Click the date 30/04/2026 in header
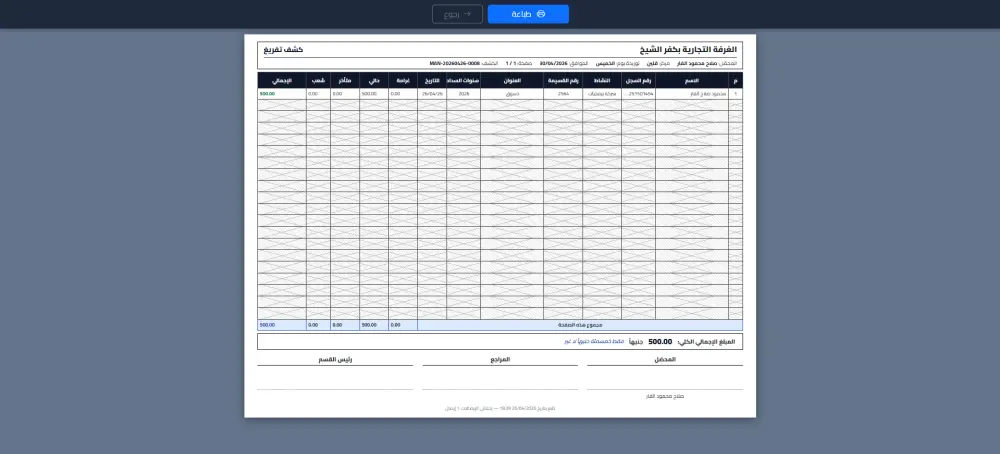This screenshot has width=1000, height=454. 554,64
